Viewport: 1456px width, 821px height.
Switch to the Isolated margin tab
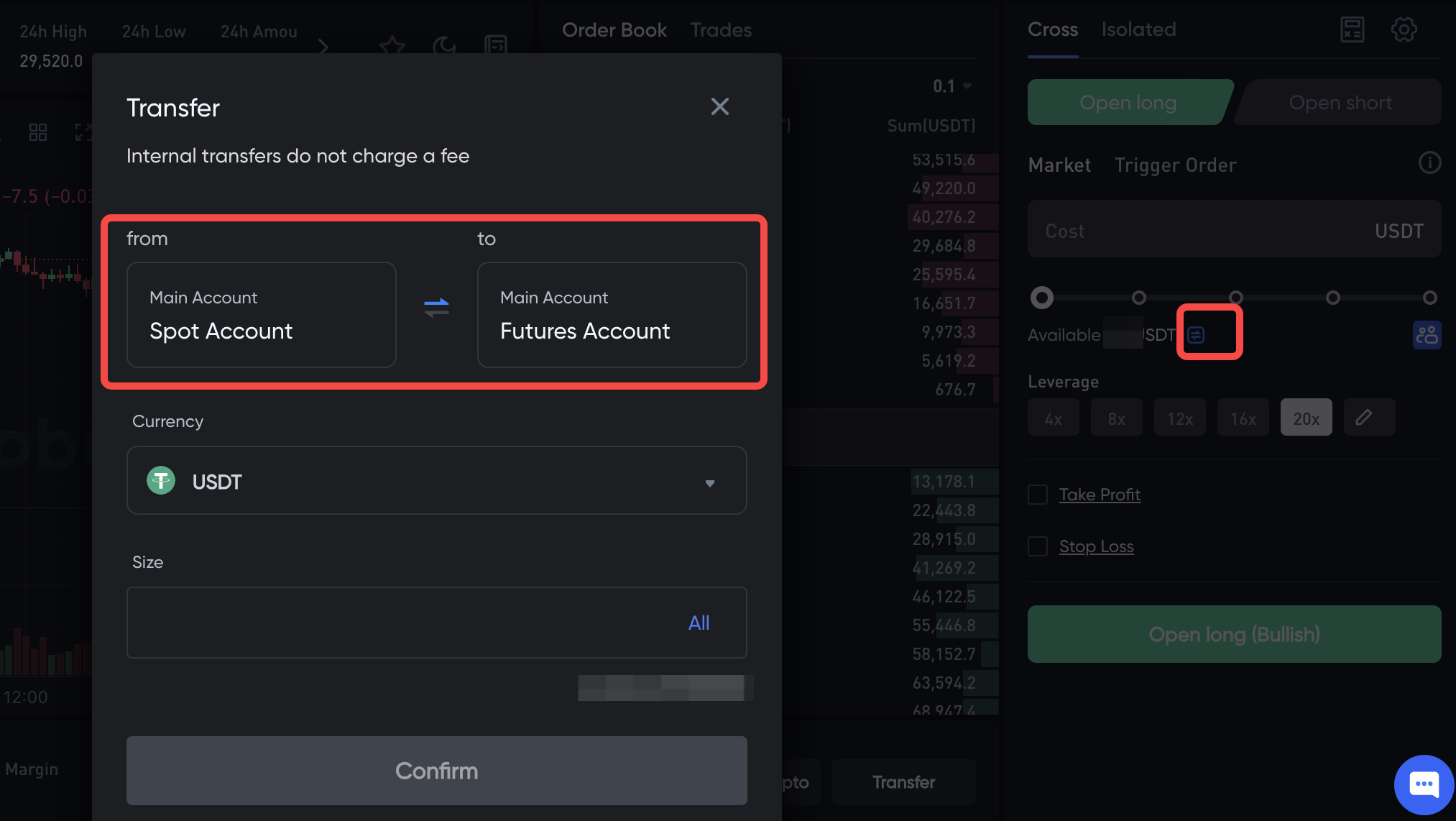click(x=1138, y=29)
